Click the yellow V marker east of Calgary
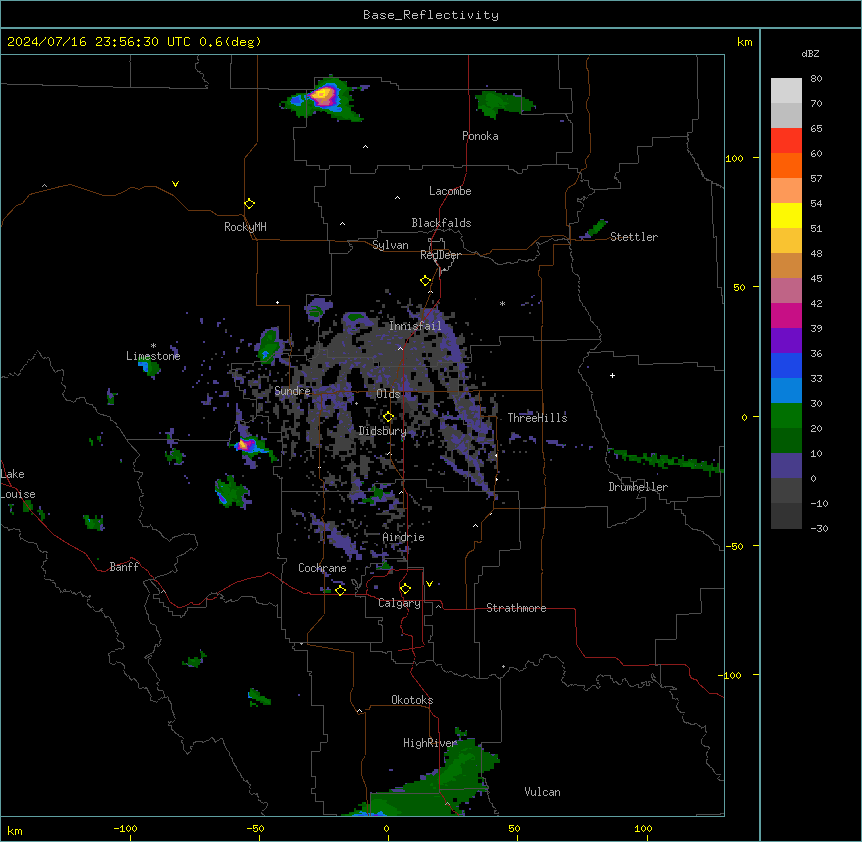The height and width of the screenshot is (842, 862). (x=429, y=584)
